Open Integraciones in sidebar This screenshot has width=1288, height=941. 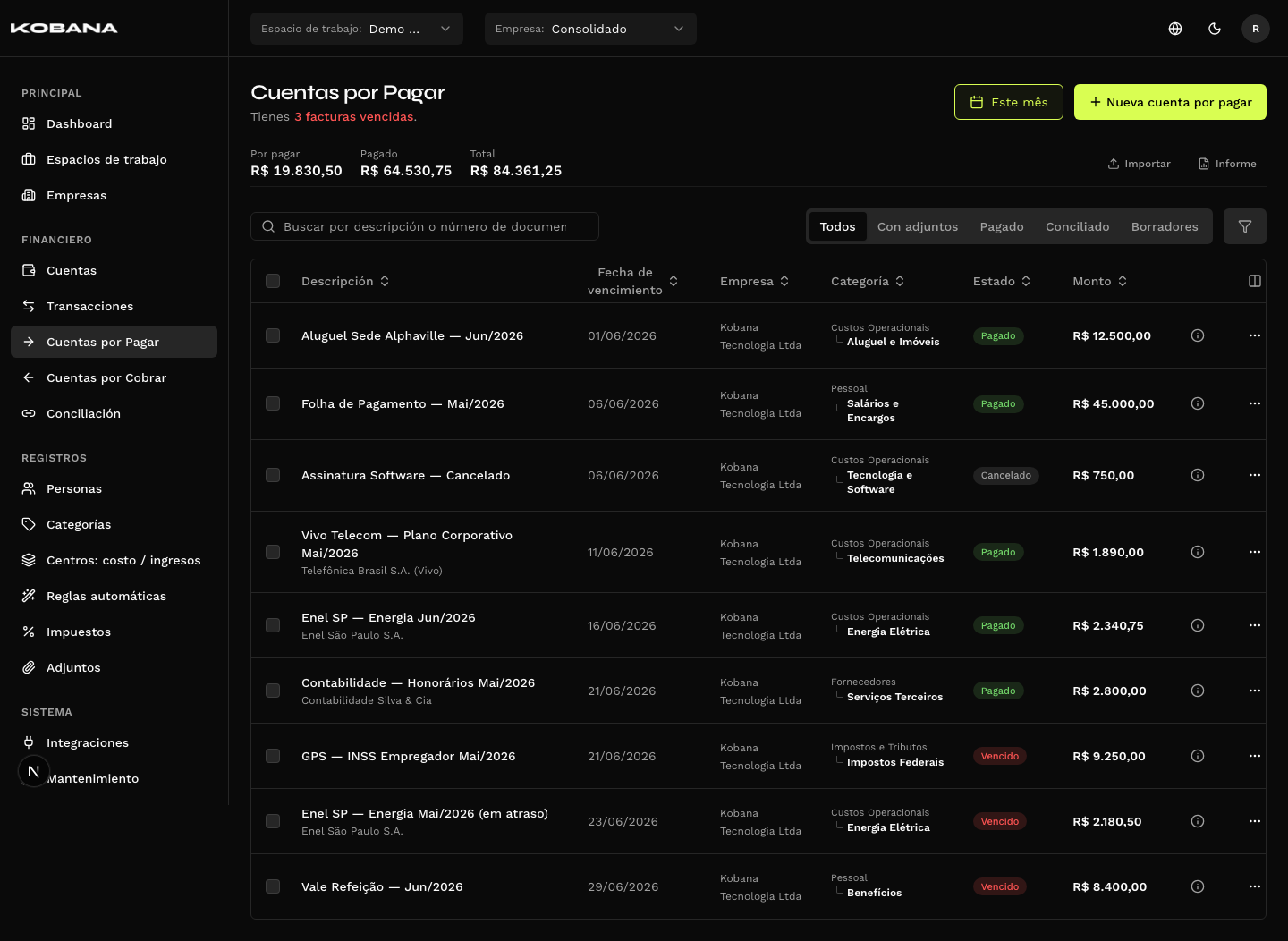[x=114, y=742]
